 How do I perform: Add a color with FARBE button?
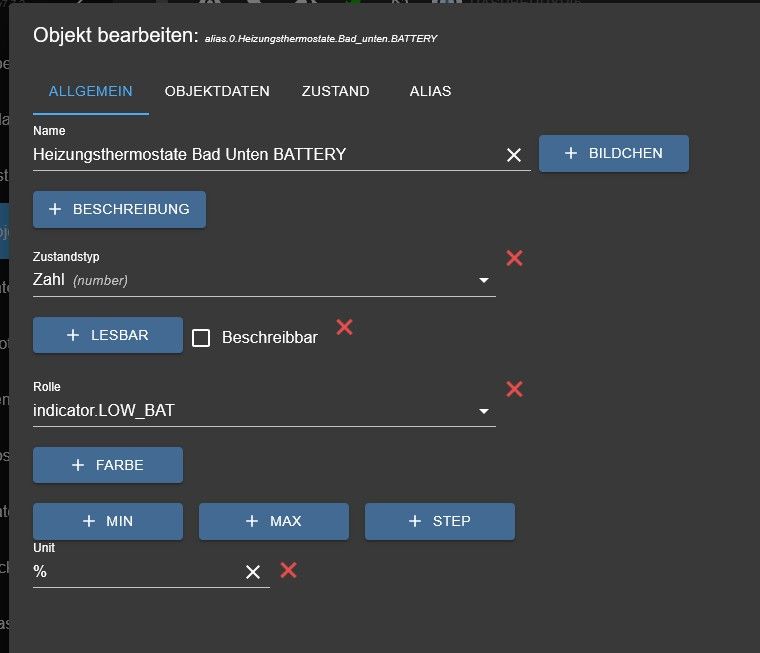[x=108, y=465]
